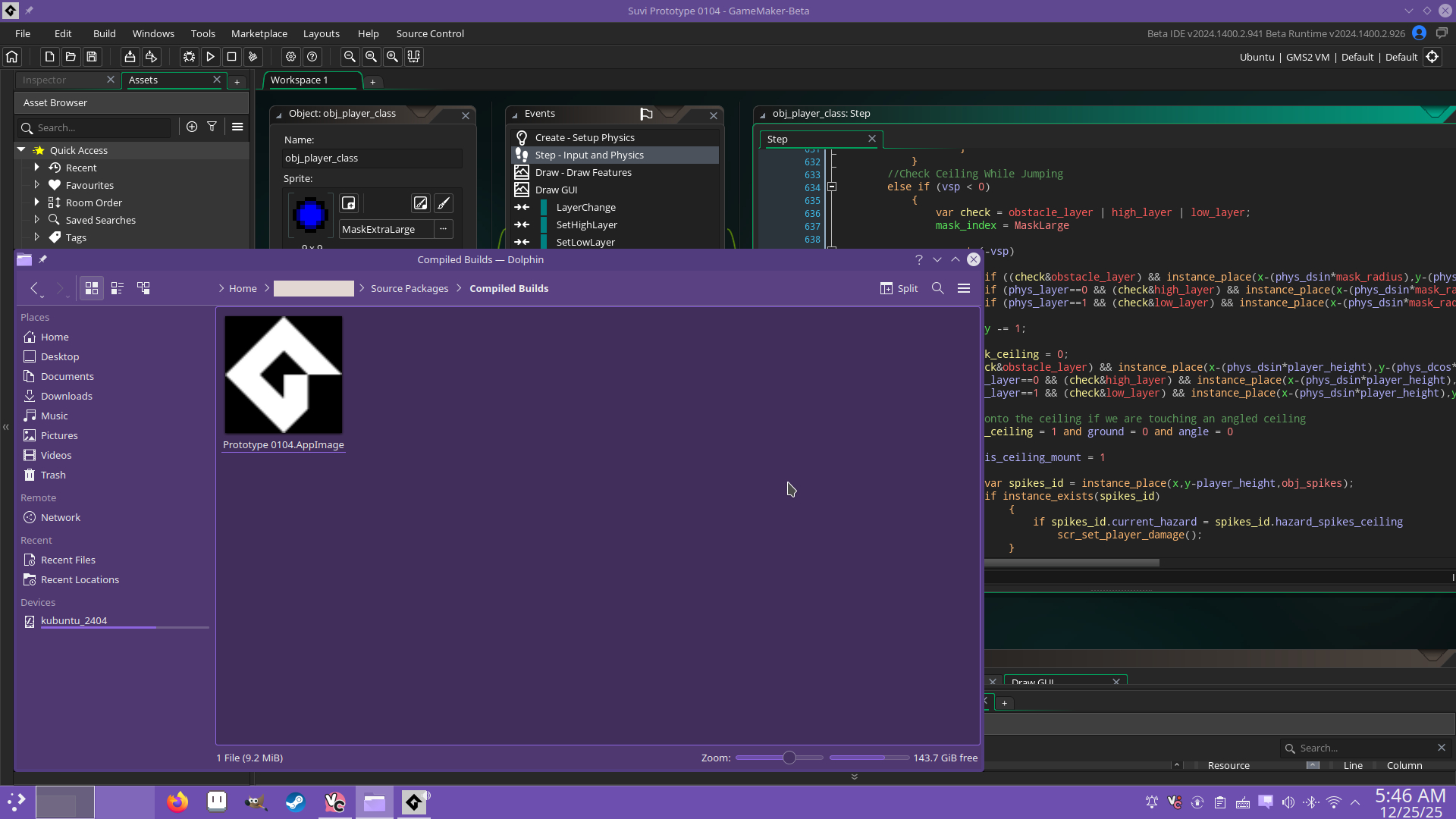Collapse the Quick Access section
Image resolution: width=1456 pixels, height=819 pixels.
click(x=22, y=150)
